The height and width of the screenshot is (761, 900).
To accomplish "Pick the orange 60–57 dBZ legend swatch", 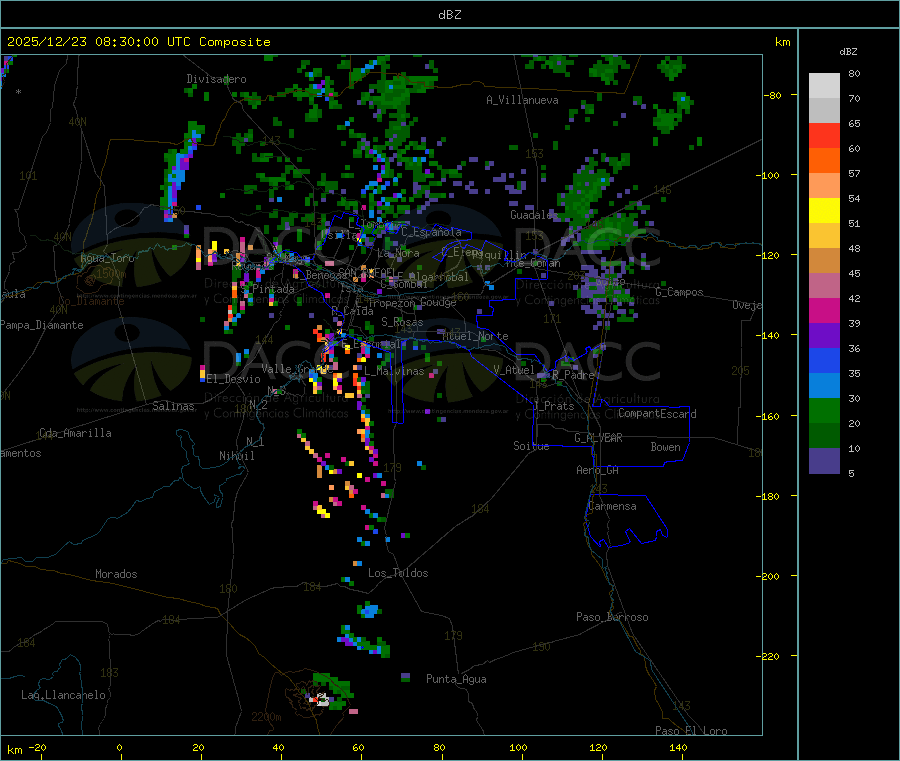I will tap(824, 161).
